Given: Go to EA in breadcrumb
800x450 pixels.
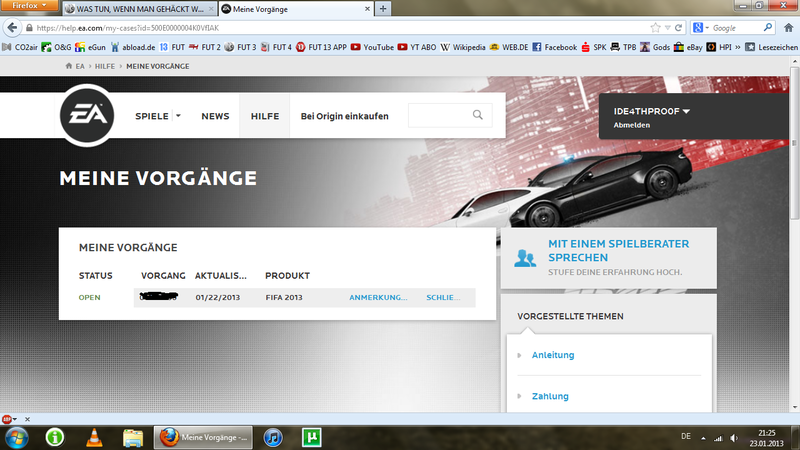Looking at the screenshot, I should 80,66.
